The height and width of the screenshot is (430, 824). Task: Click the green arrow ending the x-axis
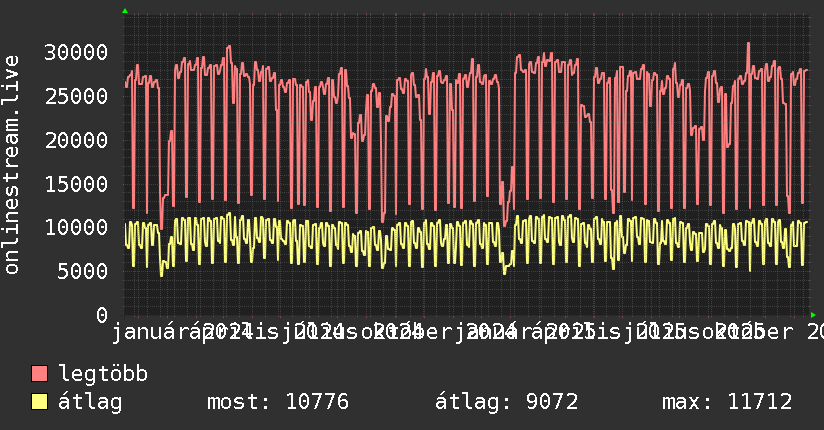click(x=813, y=315)
